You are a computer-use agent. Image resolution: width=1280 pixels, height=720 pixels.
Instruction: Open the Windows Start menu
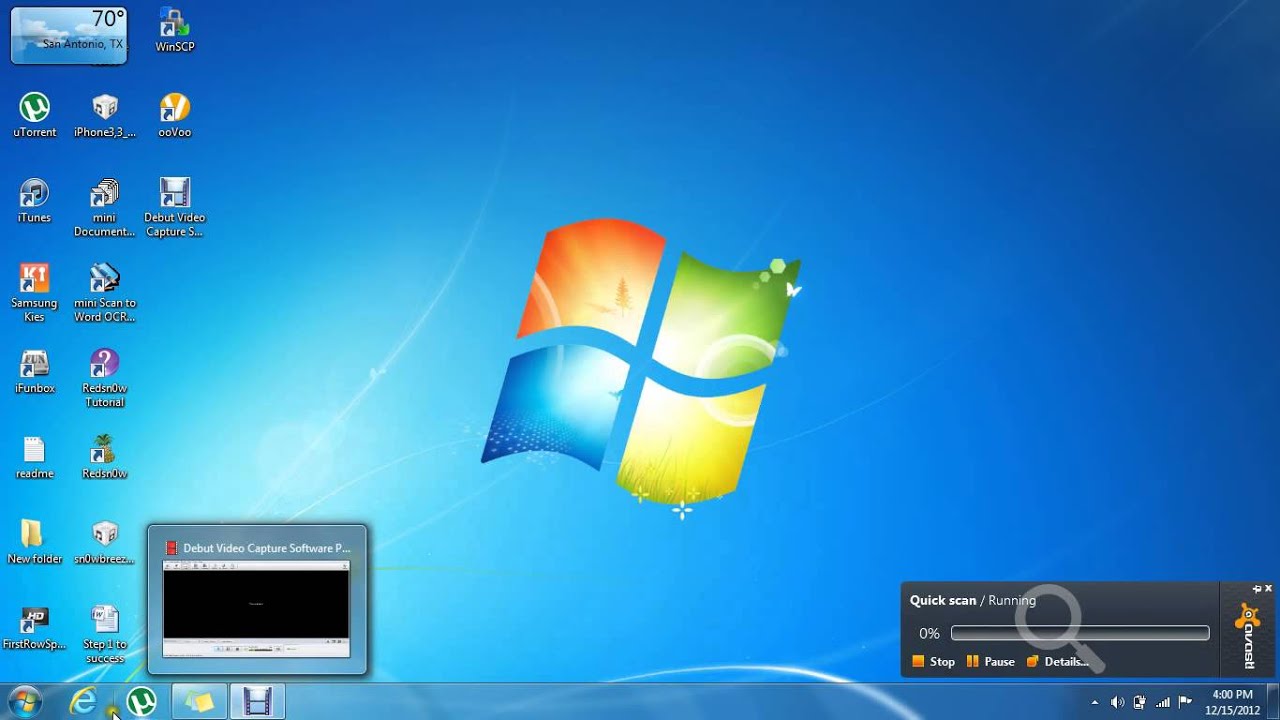pyautogui.click(x=25, y=702)
